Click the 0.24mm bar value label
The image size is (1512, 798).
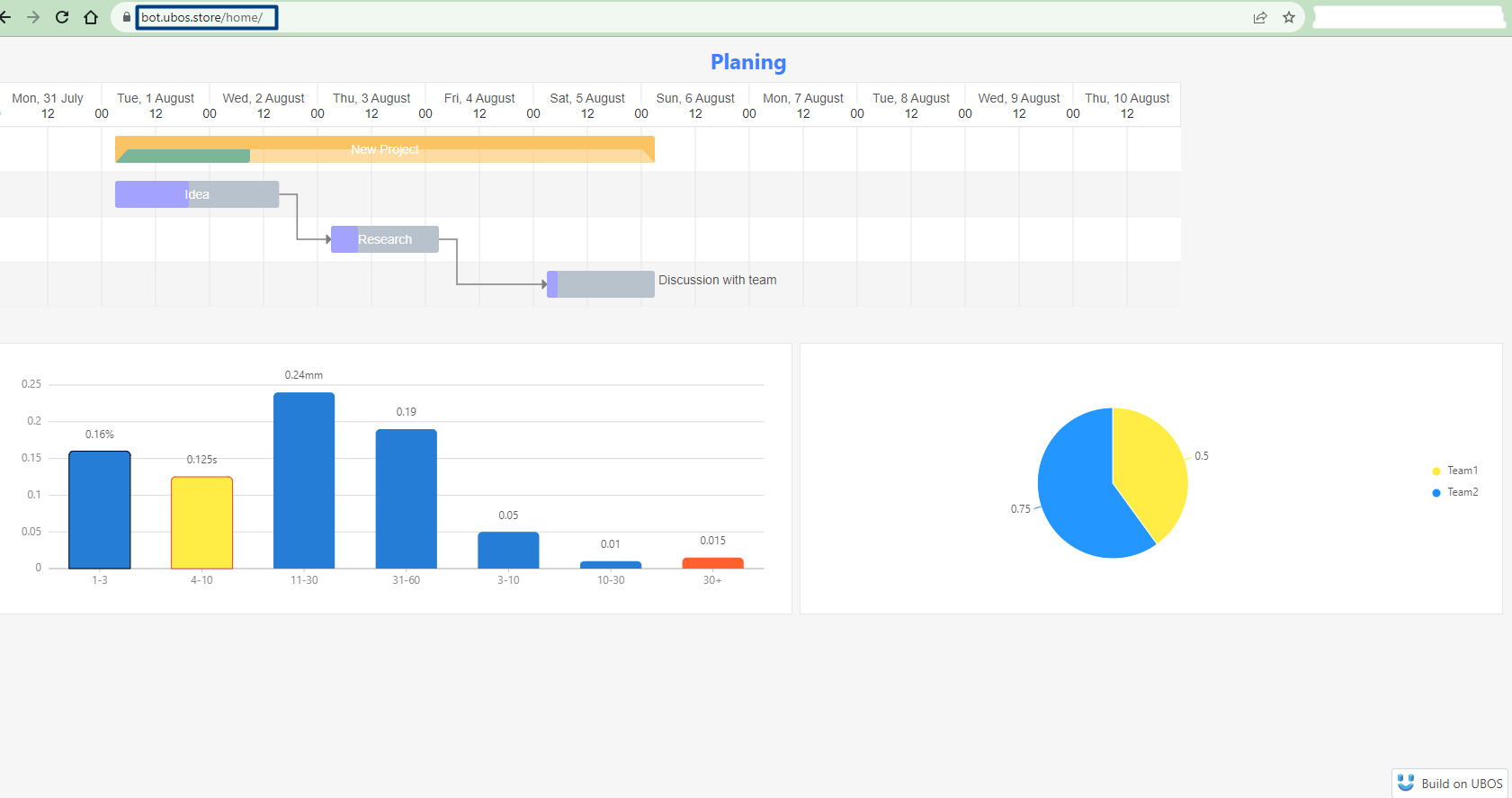click(304, 375)
